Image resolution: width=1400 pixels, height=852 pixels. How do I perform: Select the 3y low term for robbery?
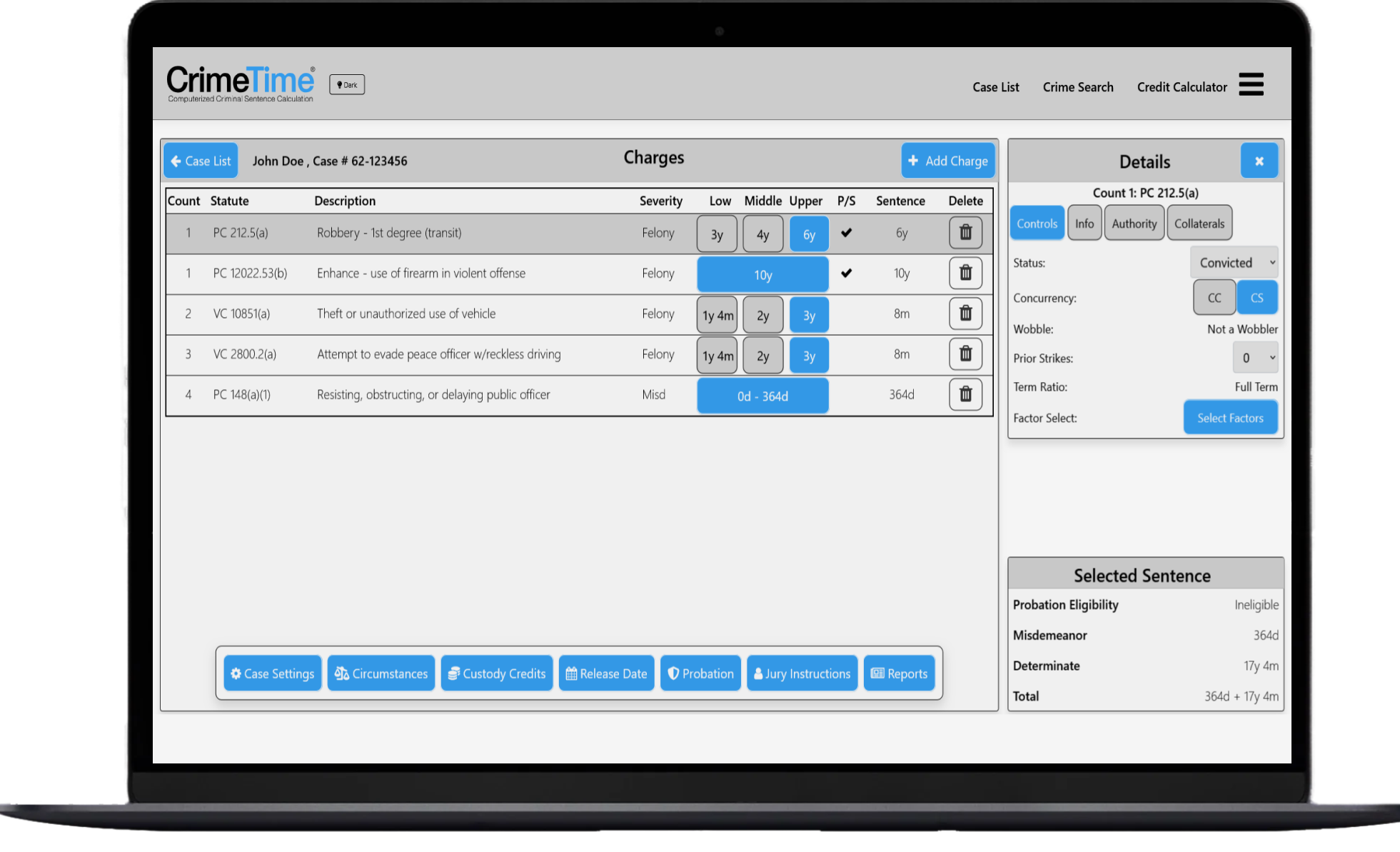tap(717, 234)
